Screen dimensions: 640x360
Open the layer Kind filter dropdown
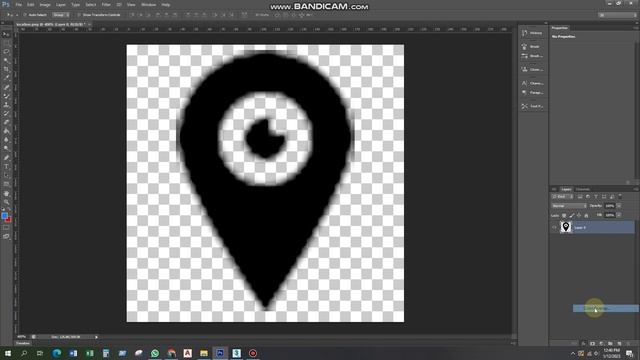(562, 197)
